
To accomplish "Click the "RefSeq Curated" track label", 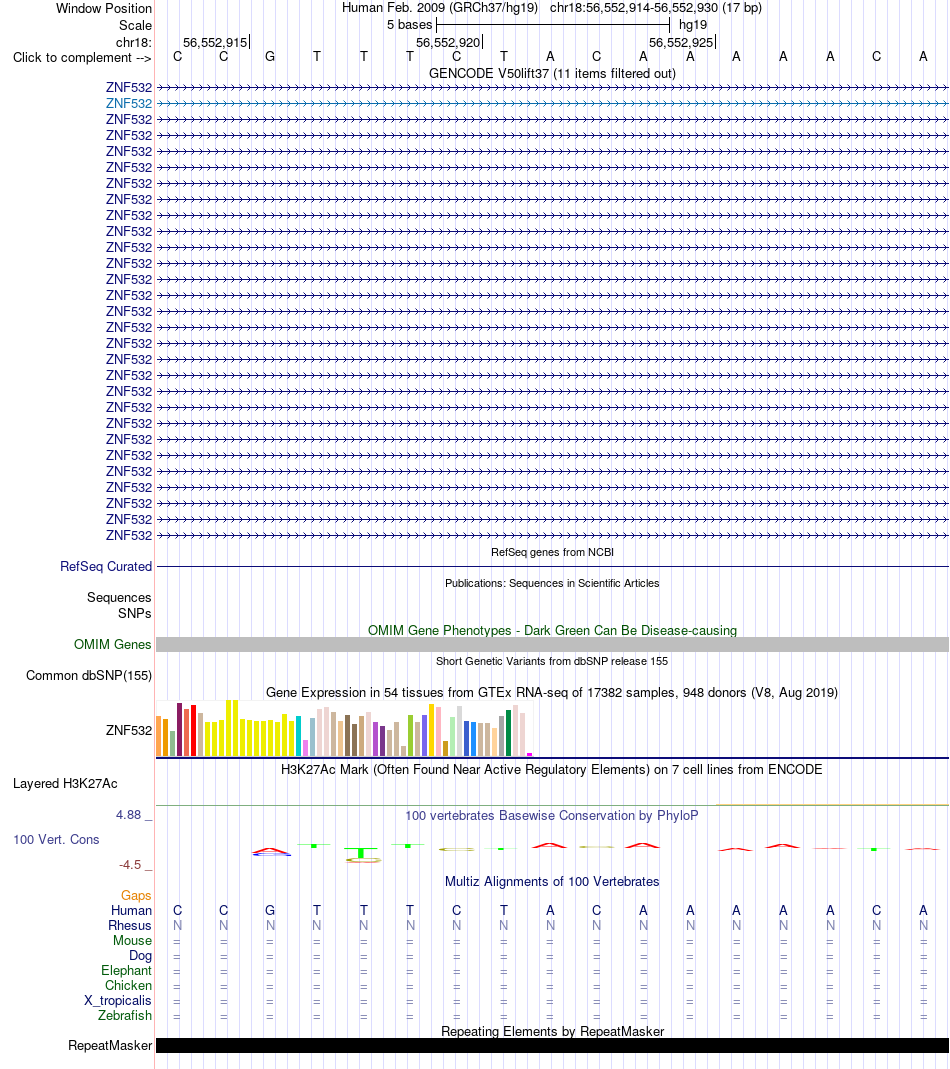I will 106,567.
